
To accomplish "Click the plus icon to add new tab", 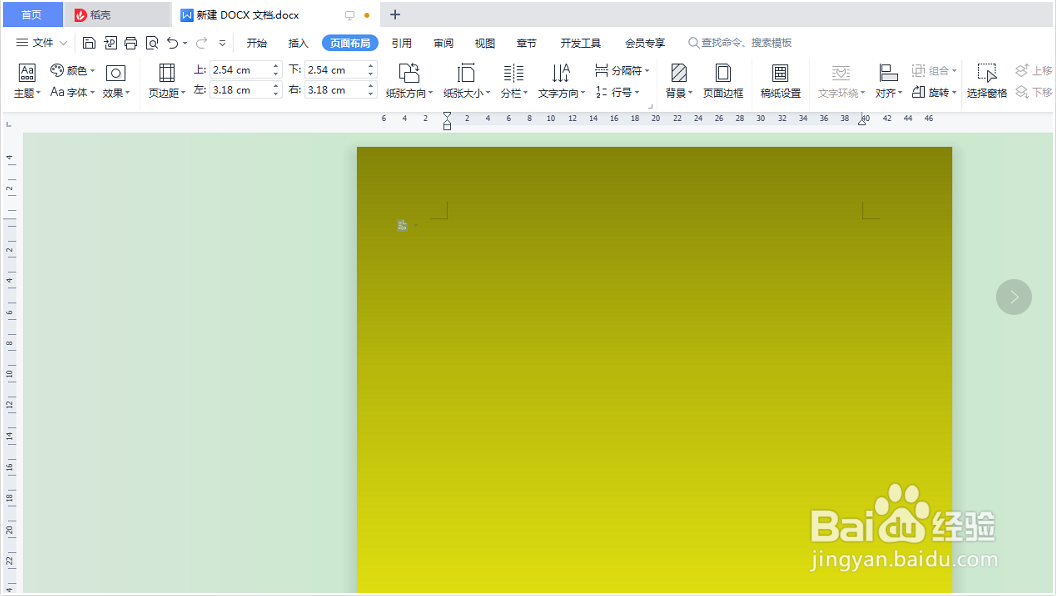I will click(395, 14).
